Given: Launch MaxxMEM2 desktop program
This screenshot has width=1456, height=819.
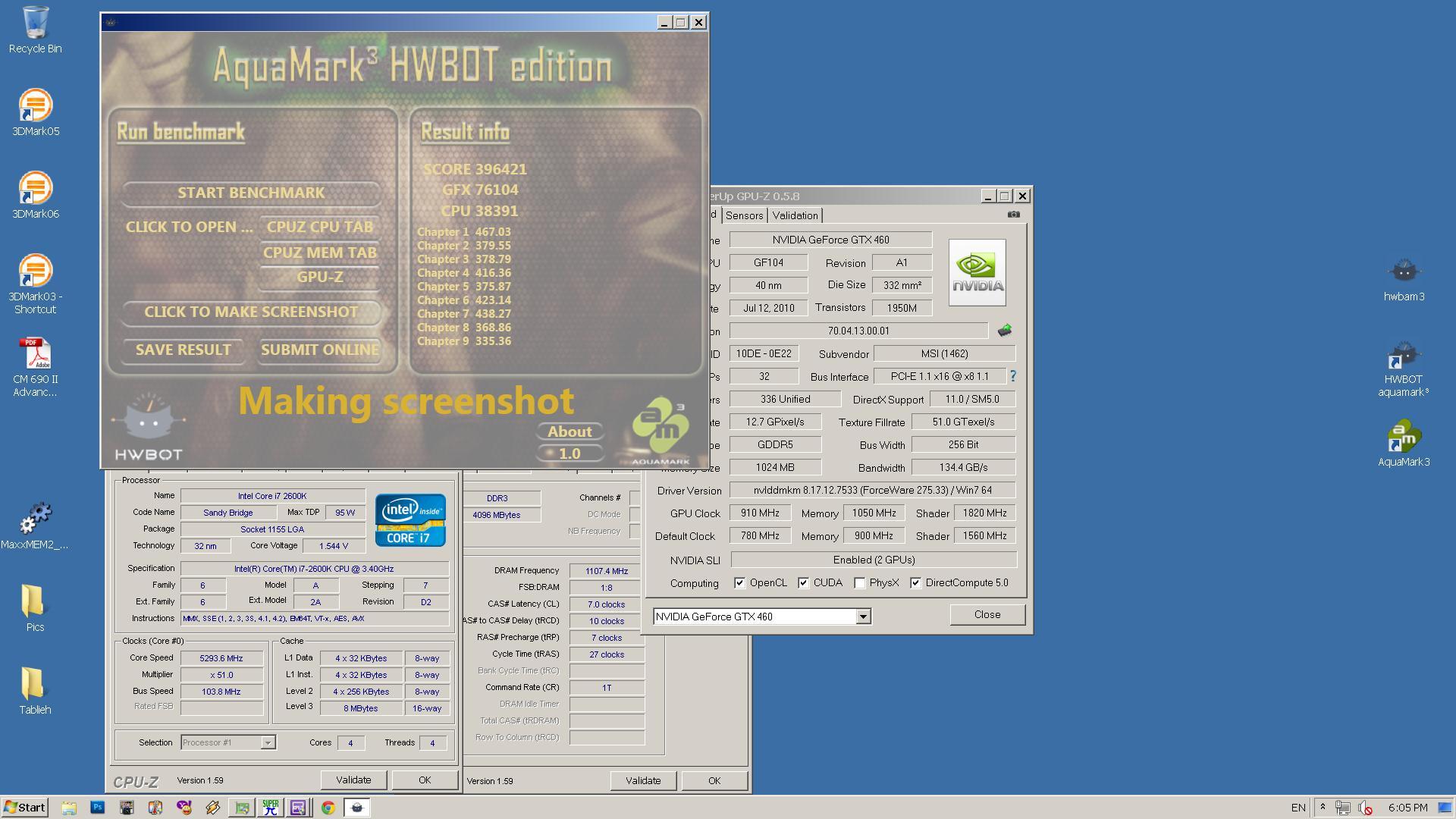Looking at the screenshot, I should pos(35,526).
